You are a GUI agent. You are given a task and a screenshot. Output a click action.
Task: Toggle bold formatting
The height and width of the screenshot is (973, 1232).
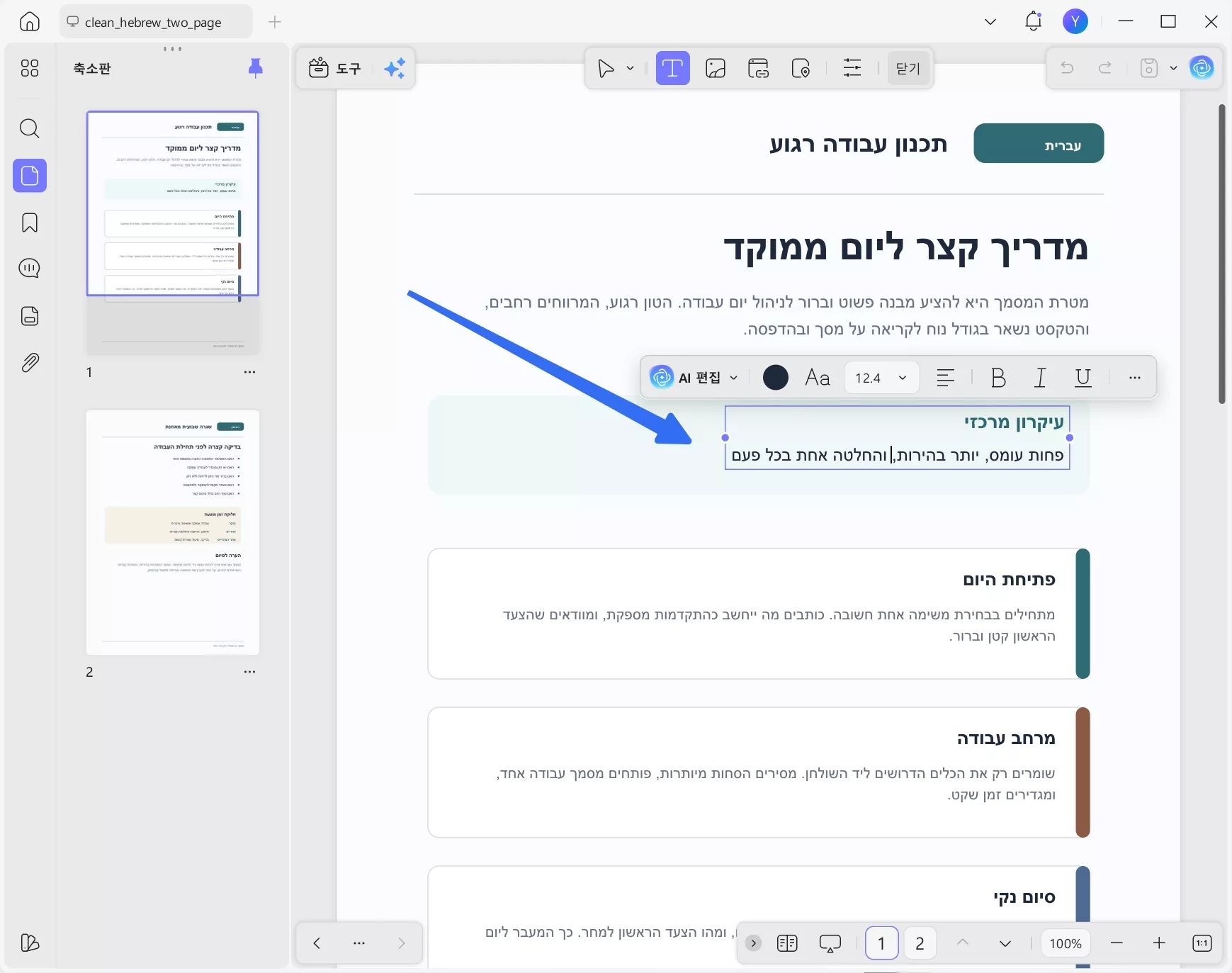998,378
